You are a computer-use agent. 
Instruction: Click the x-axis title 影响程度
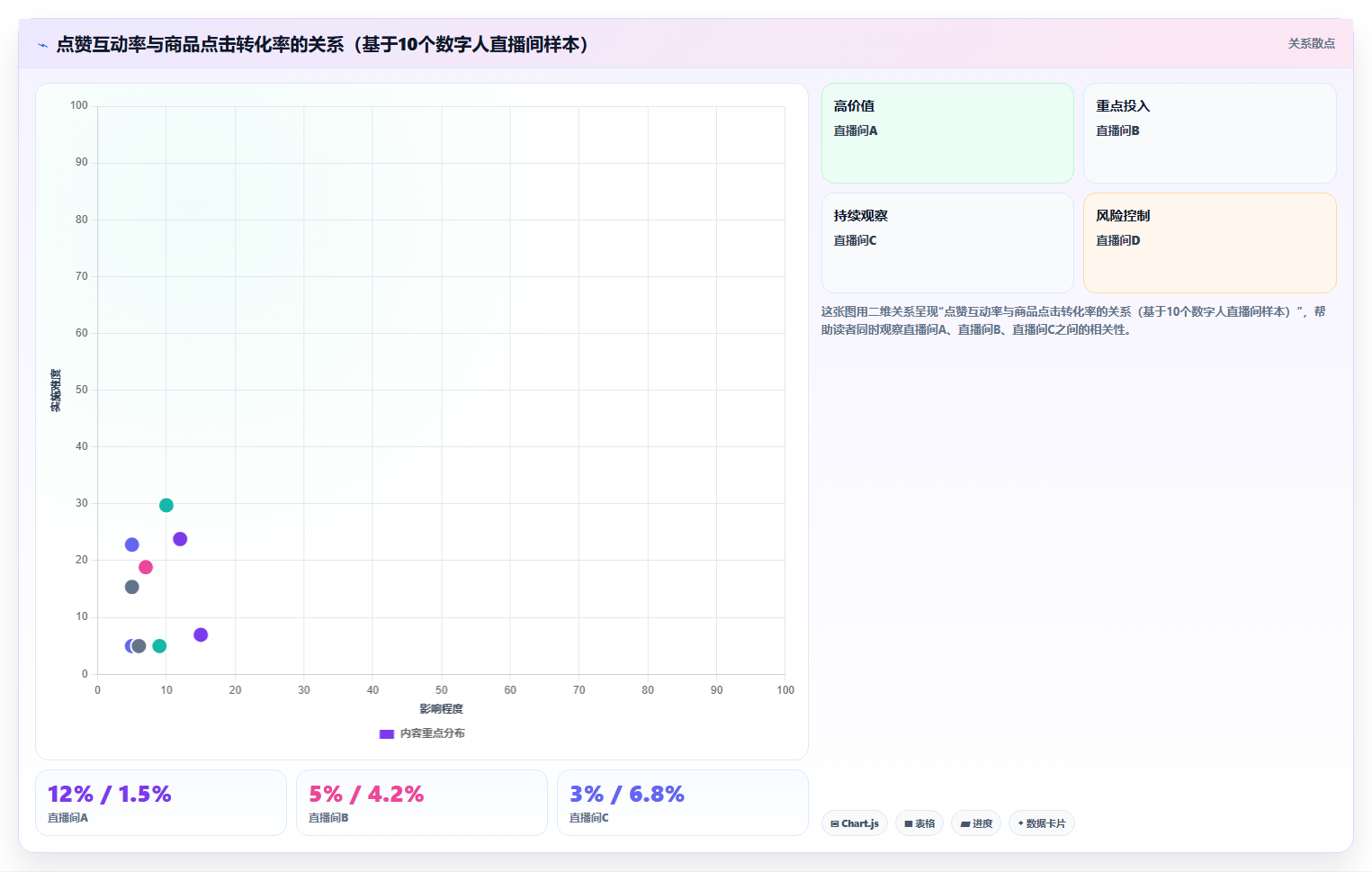click(441, 709)
